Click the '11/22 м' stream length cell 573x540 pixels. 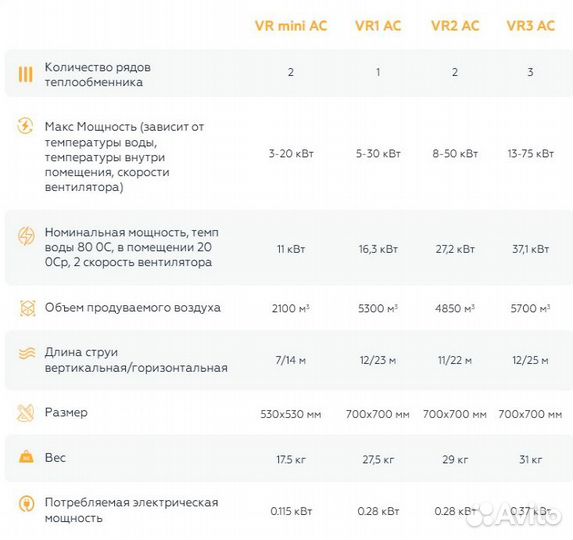click(455, 360)
